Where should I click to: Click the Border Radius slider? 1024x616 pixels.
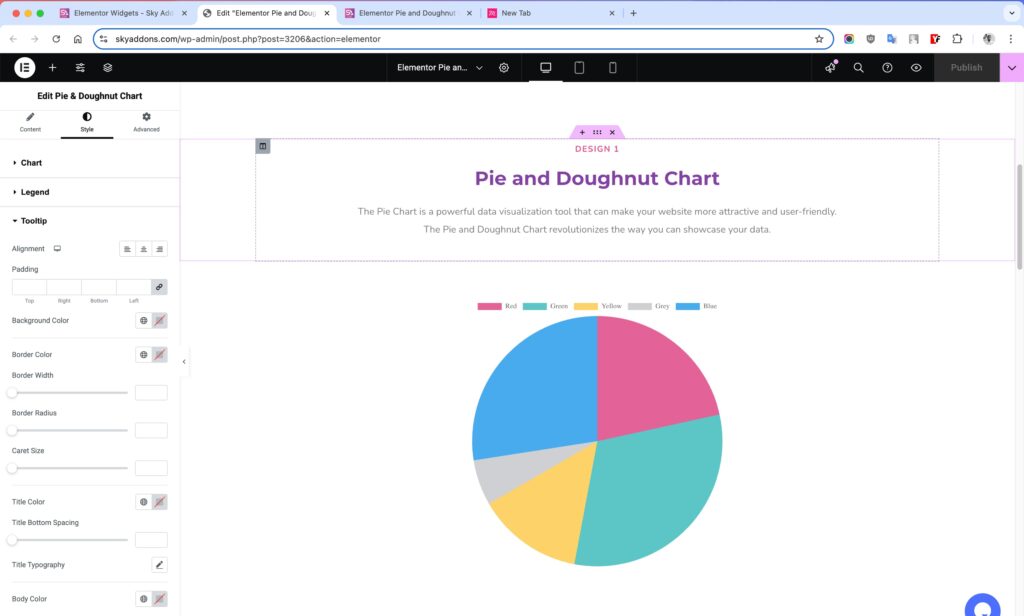(x=69, y=430)
